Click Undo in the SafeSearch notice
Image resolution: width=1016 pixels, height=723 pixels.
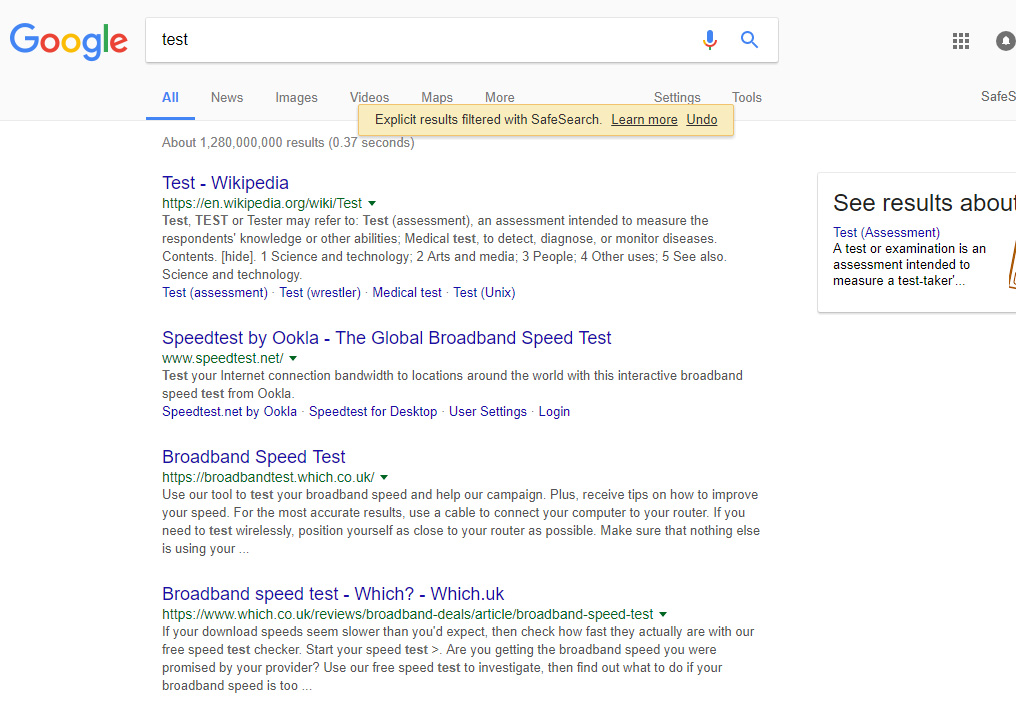702,120
